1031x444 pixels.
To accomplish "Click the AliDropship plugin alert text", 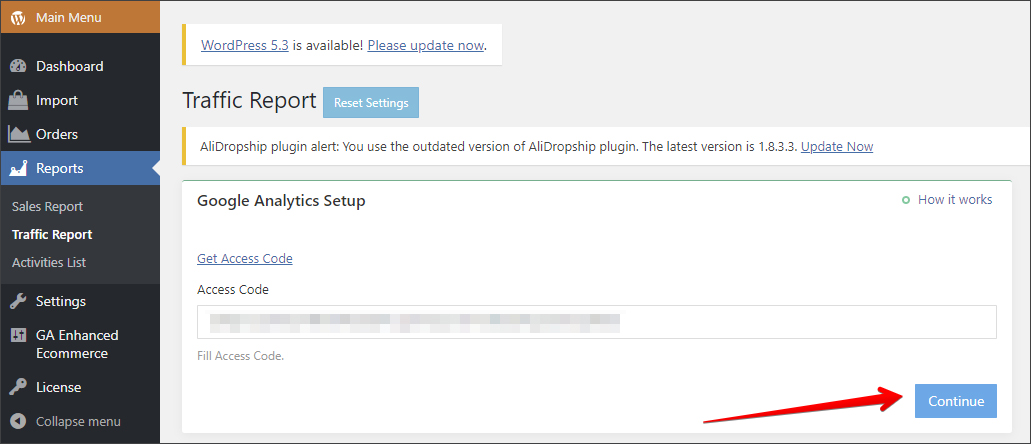I will point(499,147).
